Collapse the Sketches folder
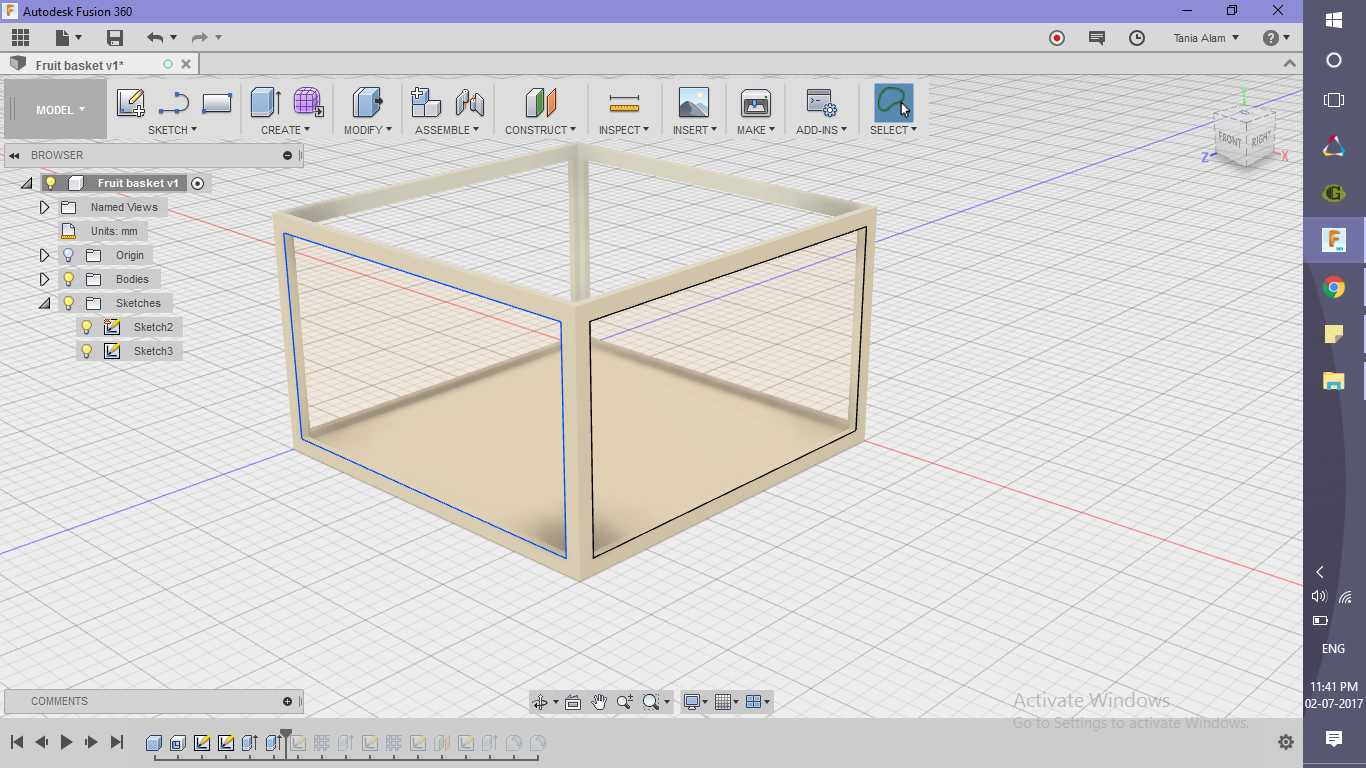This screenshot has width=1366, height=768. [x=44, y=303]
